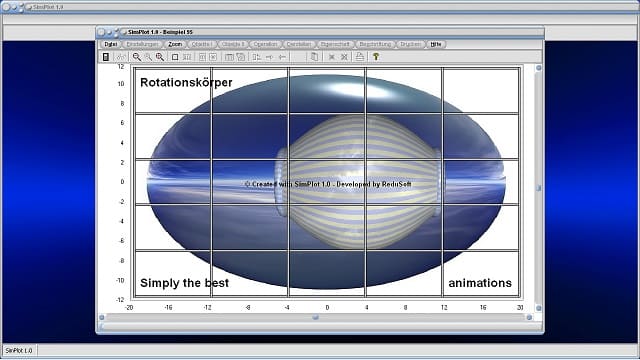Click the calculator icon at toolbar start
640x360 pixels.
pyautogui.click(x=106, y=57)
